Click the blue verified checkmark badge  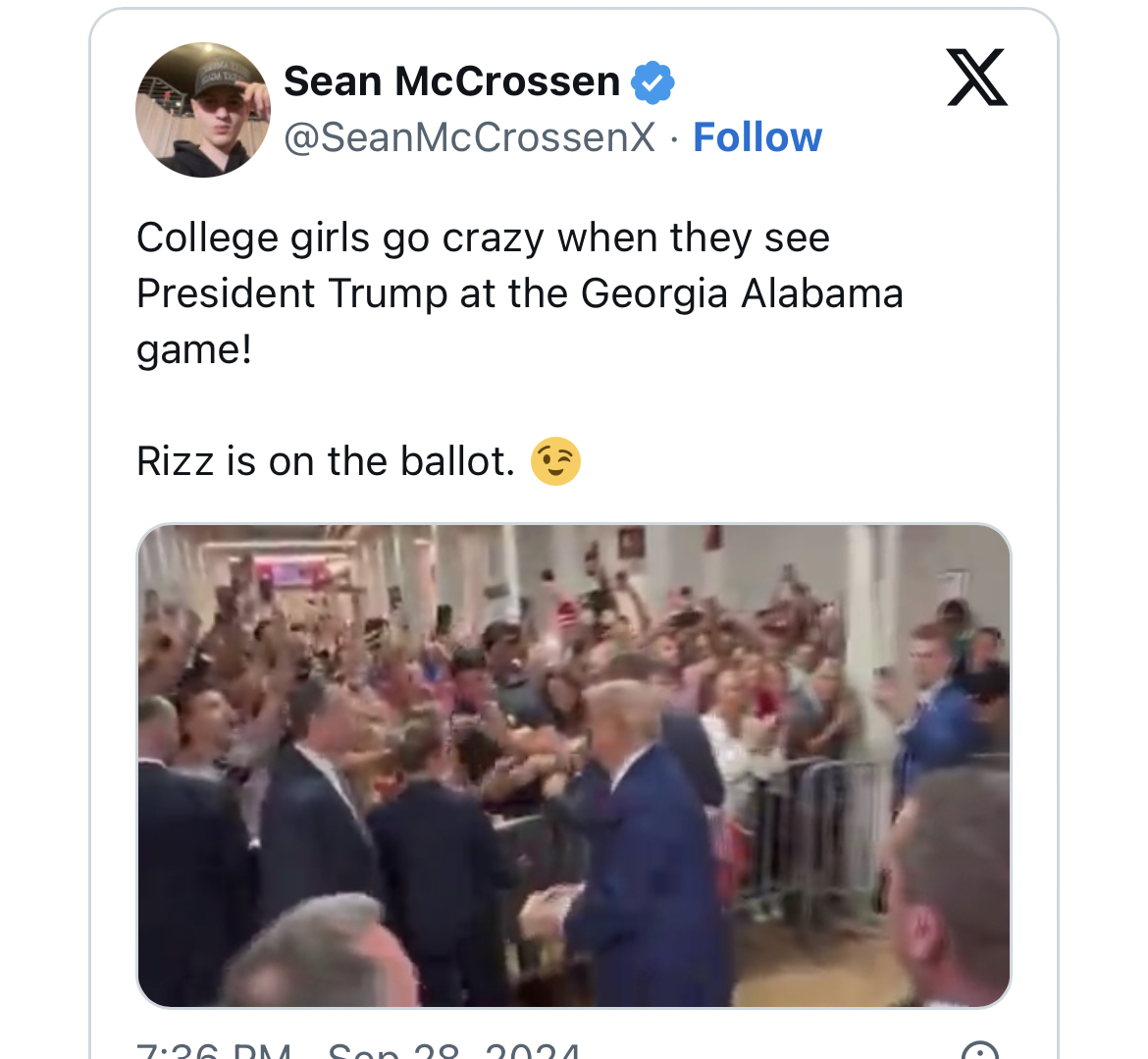click(652, 82)
